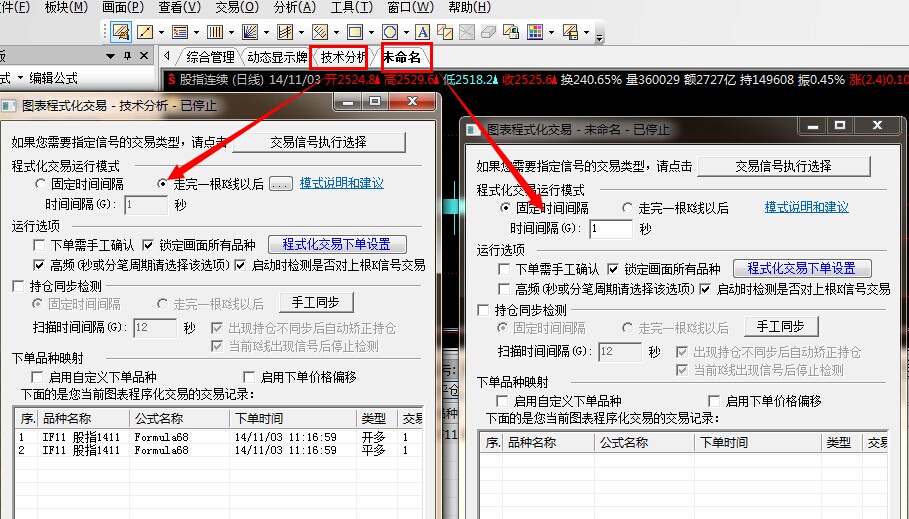
Task: Select the text annotation A tool
Action: [423, 32]
